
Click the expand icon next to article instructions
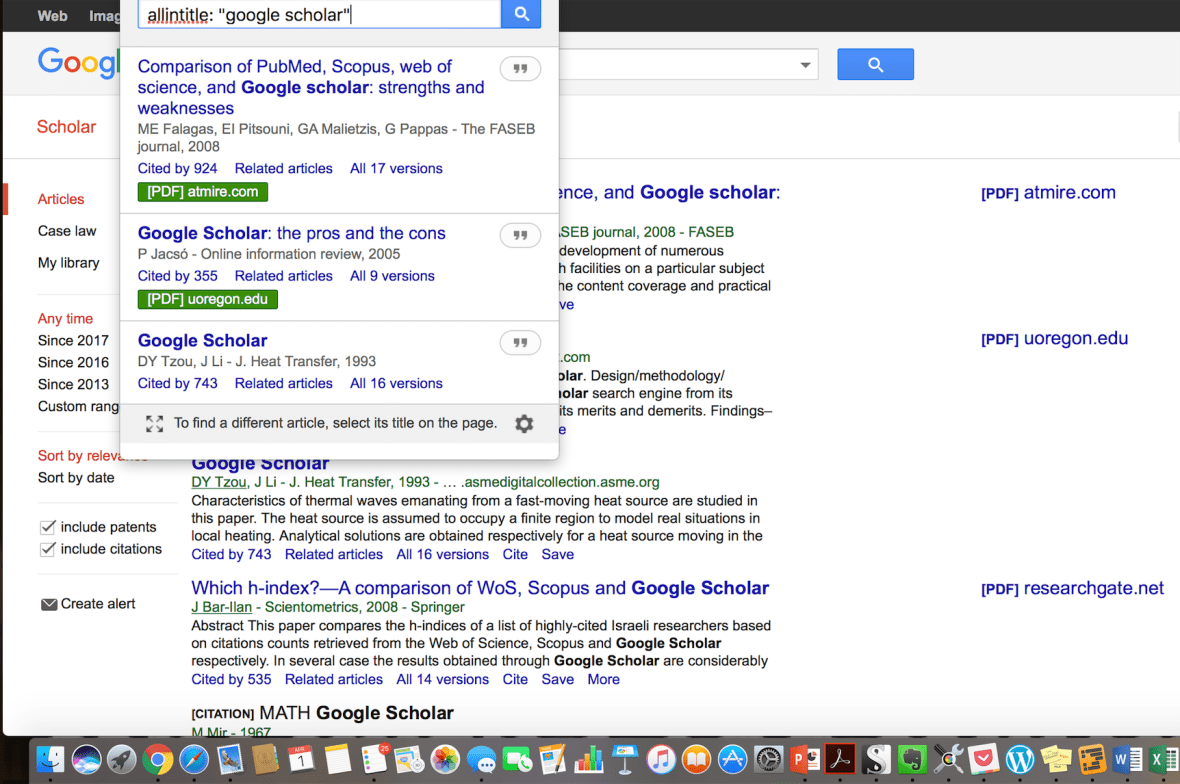click(155, 423)
